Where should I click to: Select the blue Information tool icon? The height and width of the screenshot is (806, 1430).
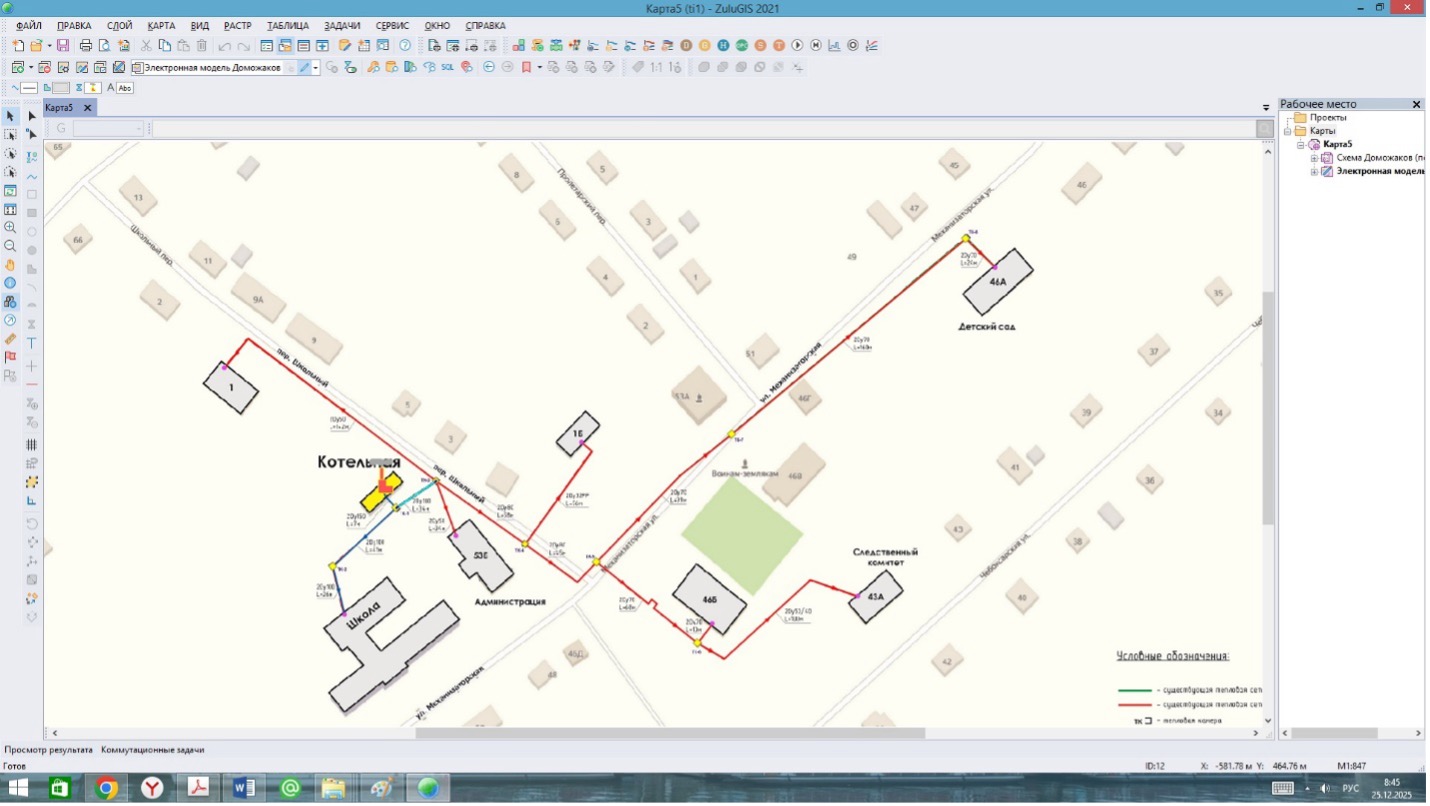[11, 283]
